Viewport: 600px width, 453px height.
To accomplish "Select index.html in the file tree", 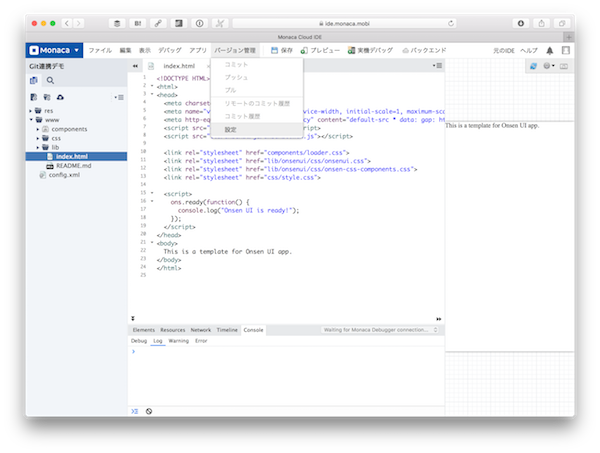I will point(77,156).
